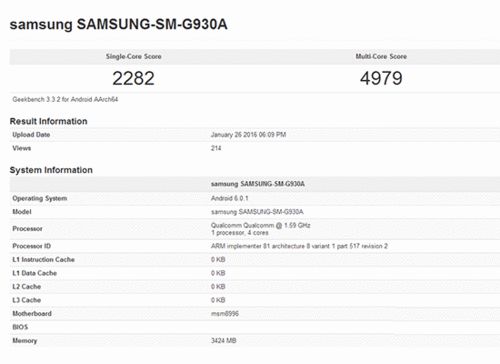Viewport: 500px width, 364px height.
Task: Select the Views label
Action: click(22, 148)
